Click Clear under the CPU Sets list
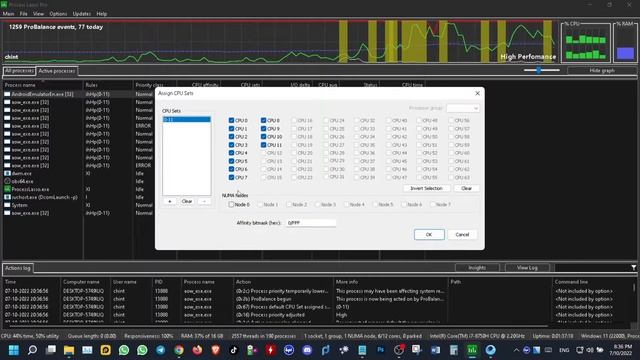This screenshot has height=360, width=640. 187,201
